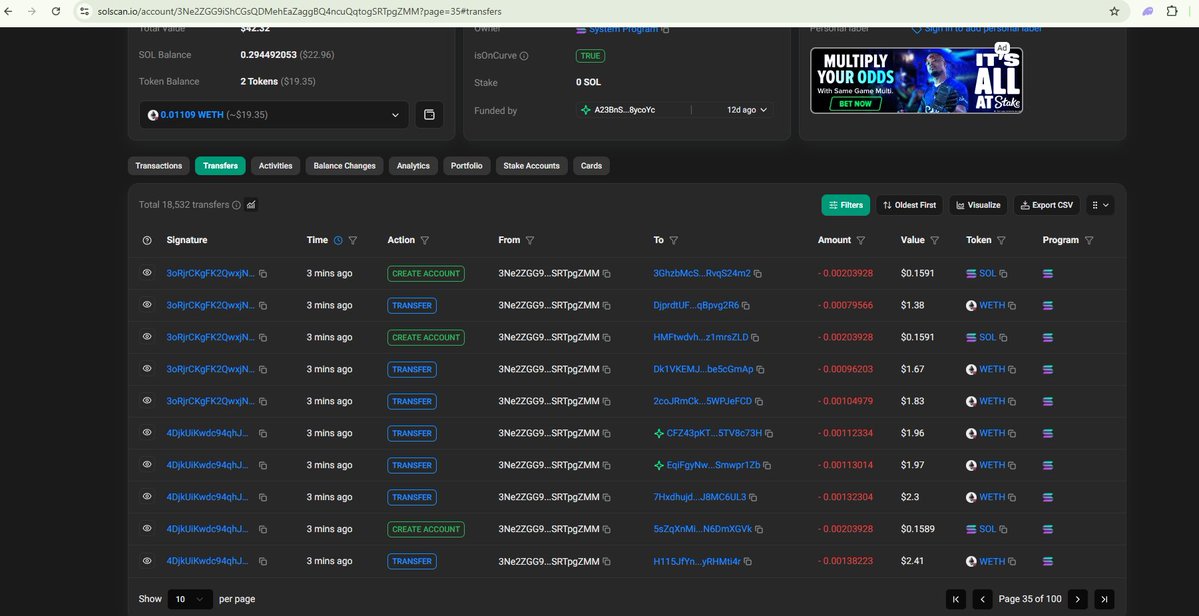Open the Analytics tab
Screen dimensions: 1199x616
coord(413,166)
